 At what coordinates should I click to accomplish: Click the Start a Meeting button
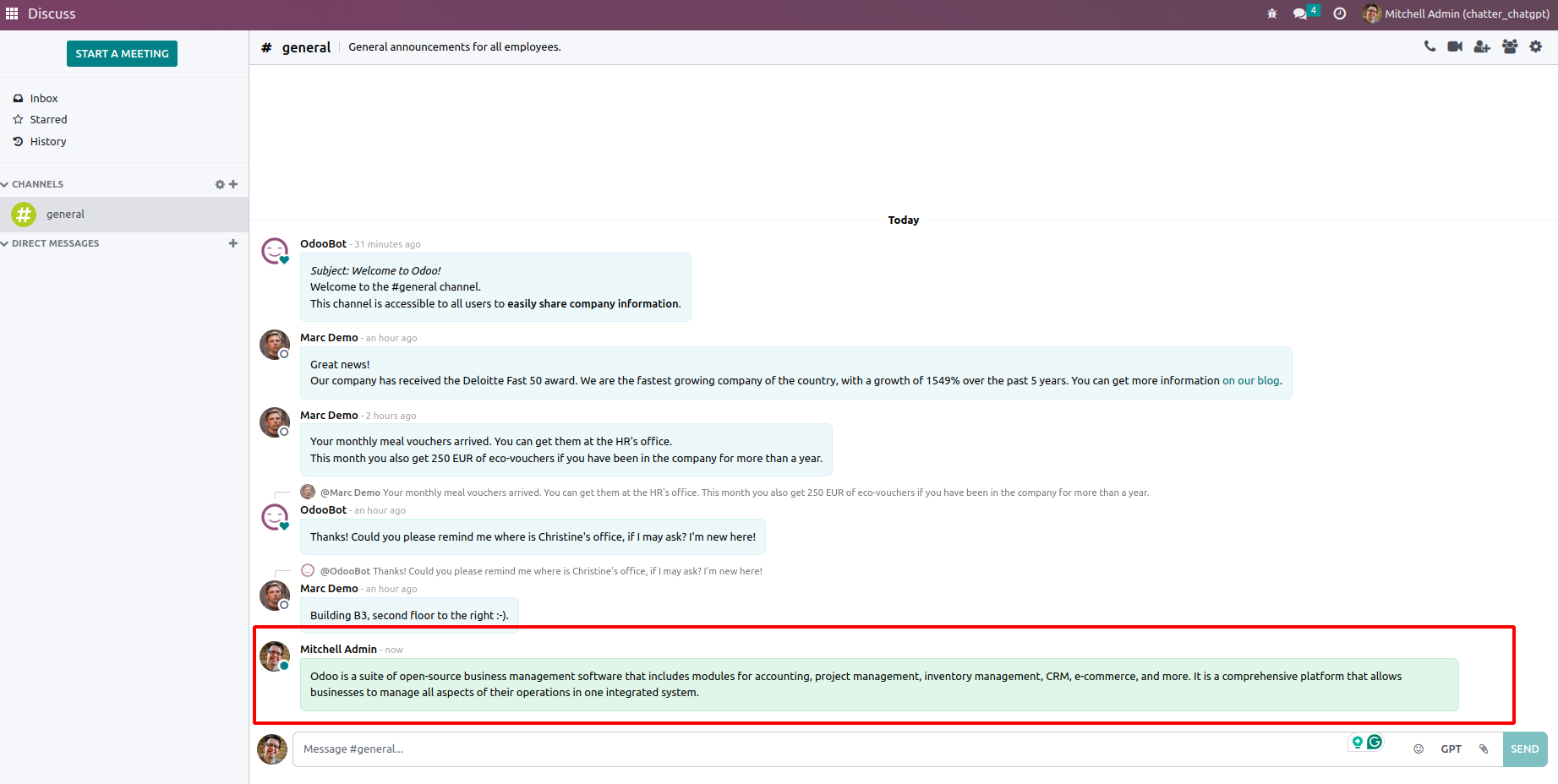(122, 53)
